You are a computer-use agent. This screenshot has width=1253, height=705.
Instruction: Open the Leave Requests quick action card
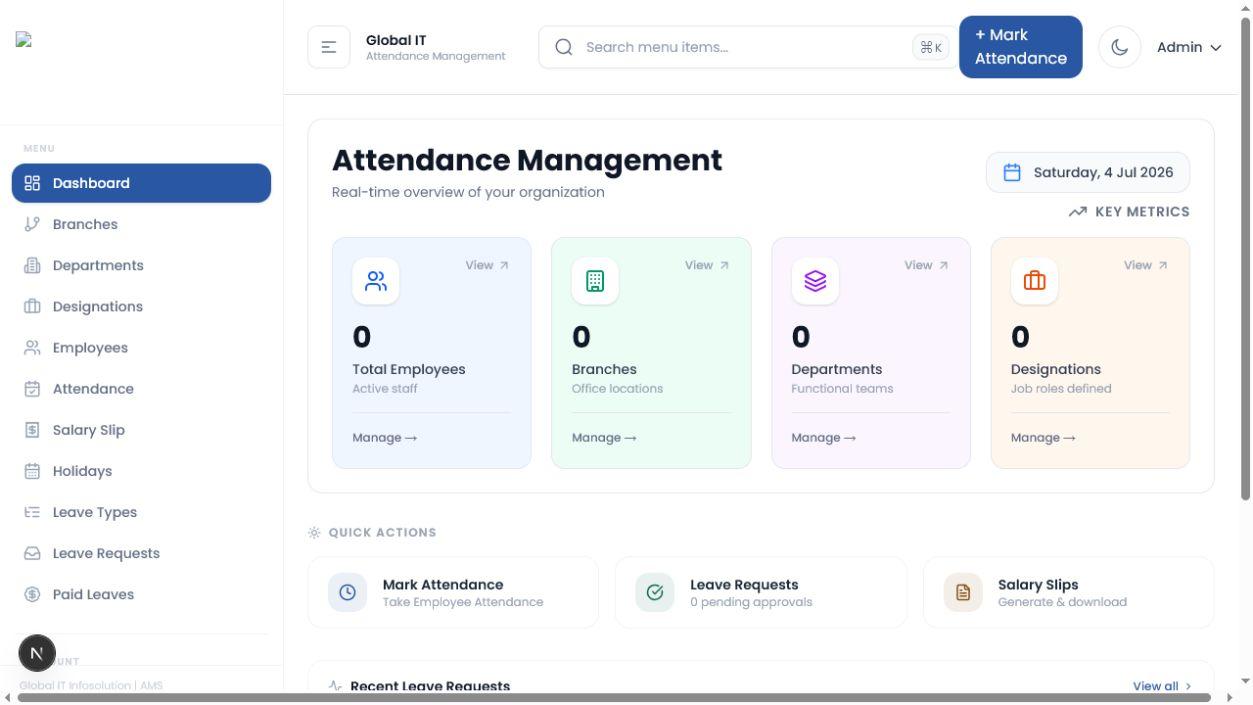(761, 592)
